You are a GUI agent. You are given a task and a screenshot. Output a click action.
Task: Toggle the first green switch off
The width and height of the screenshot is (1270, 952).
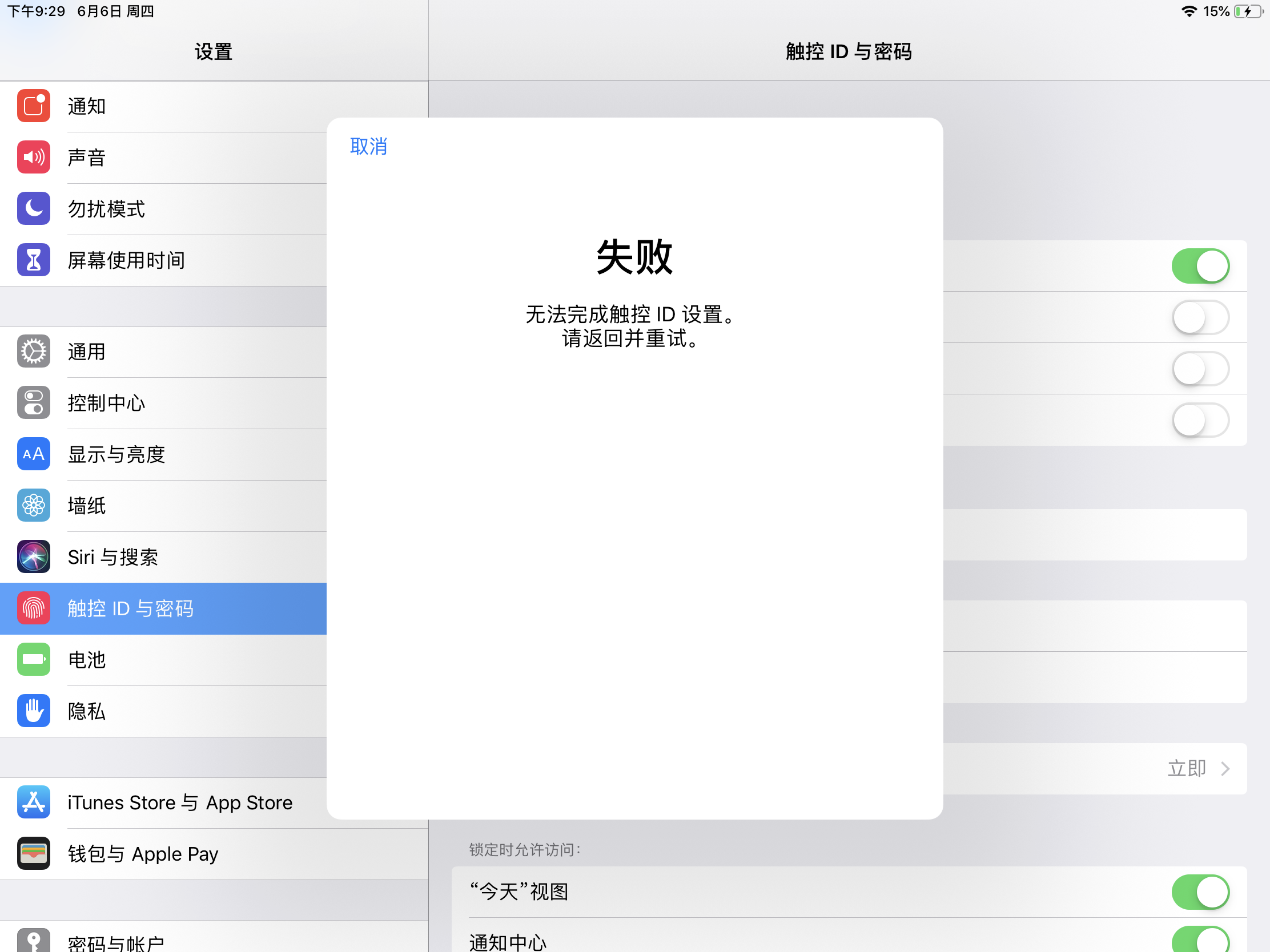point(1199,267)
